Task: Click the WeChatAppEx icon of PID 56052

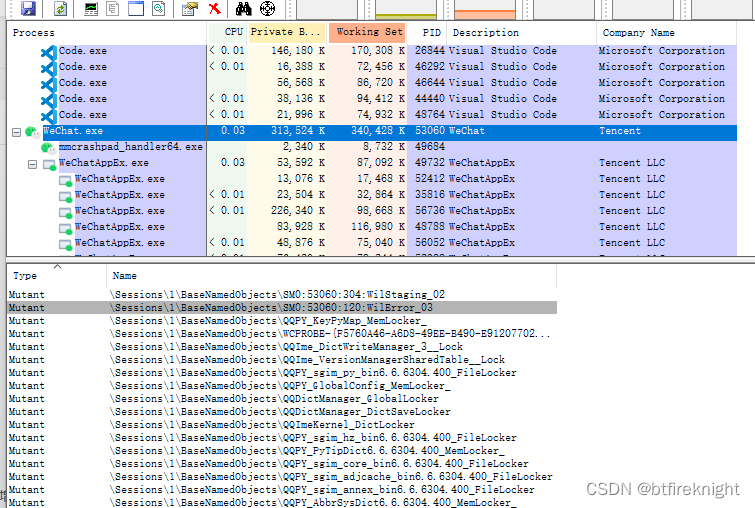Action: pyautogui.click(x=65, y=244)
